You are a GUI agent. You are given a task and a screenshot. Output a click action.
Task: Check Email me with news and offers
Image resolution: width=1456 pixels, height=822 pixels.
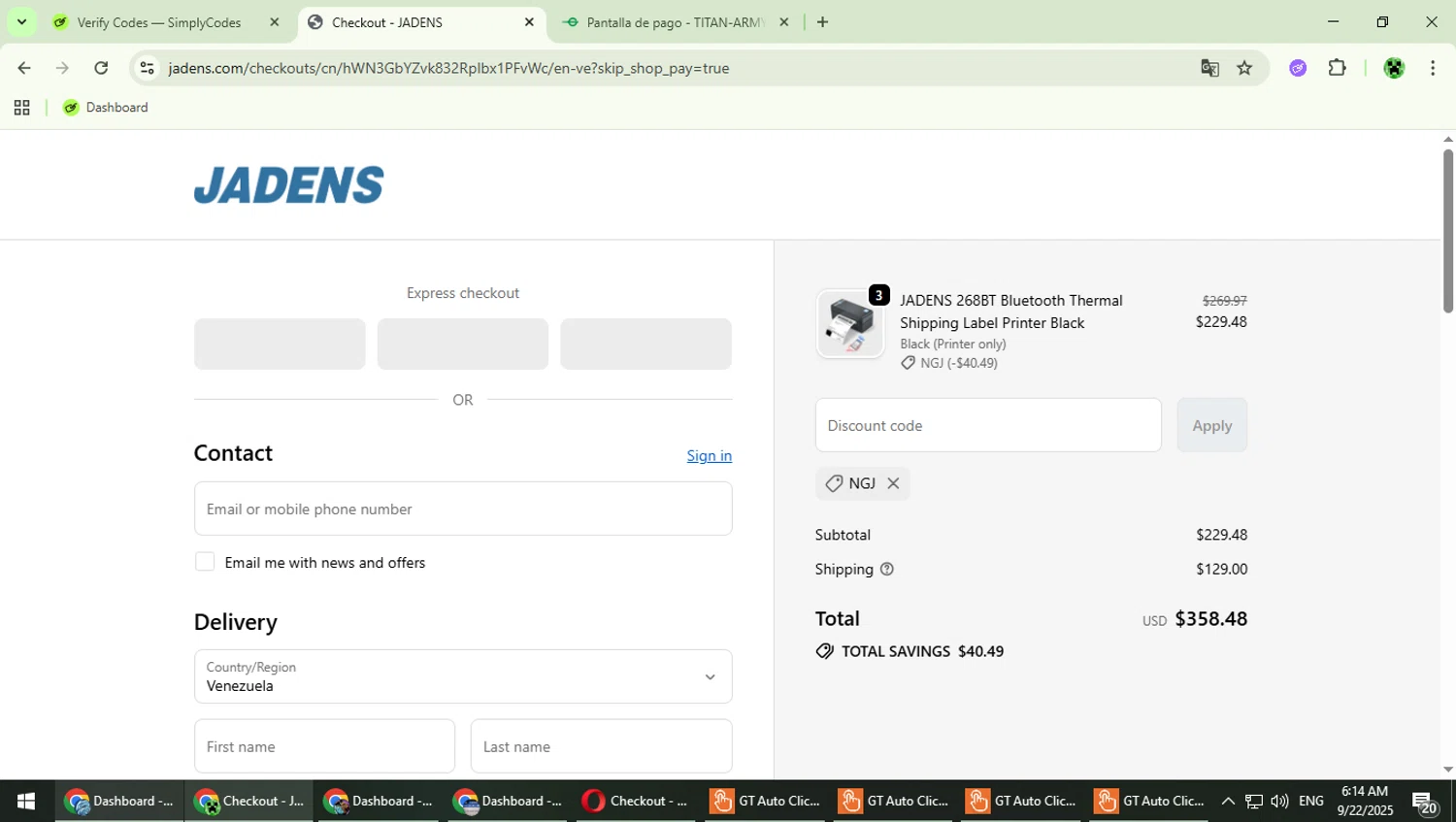(x=205, y=562)
